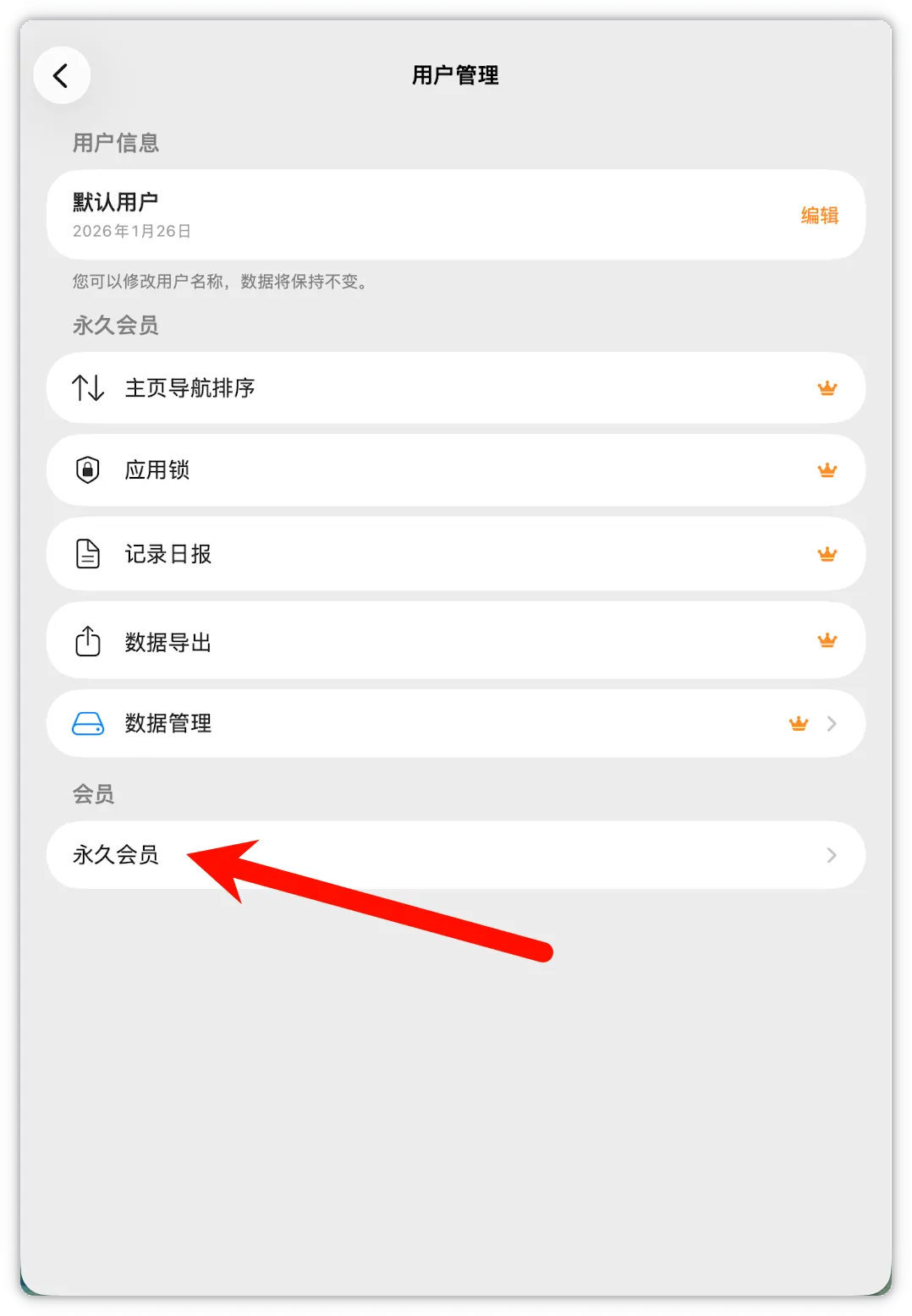Open the 记录日报 entry
Image resolution: width=912 pixels, height=1316 pixels.
pos(456,554)
